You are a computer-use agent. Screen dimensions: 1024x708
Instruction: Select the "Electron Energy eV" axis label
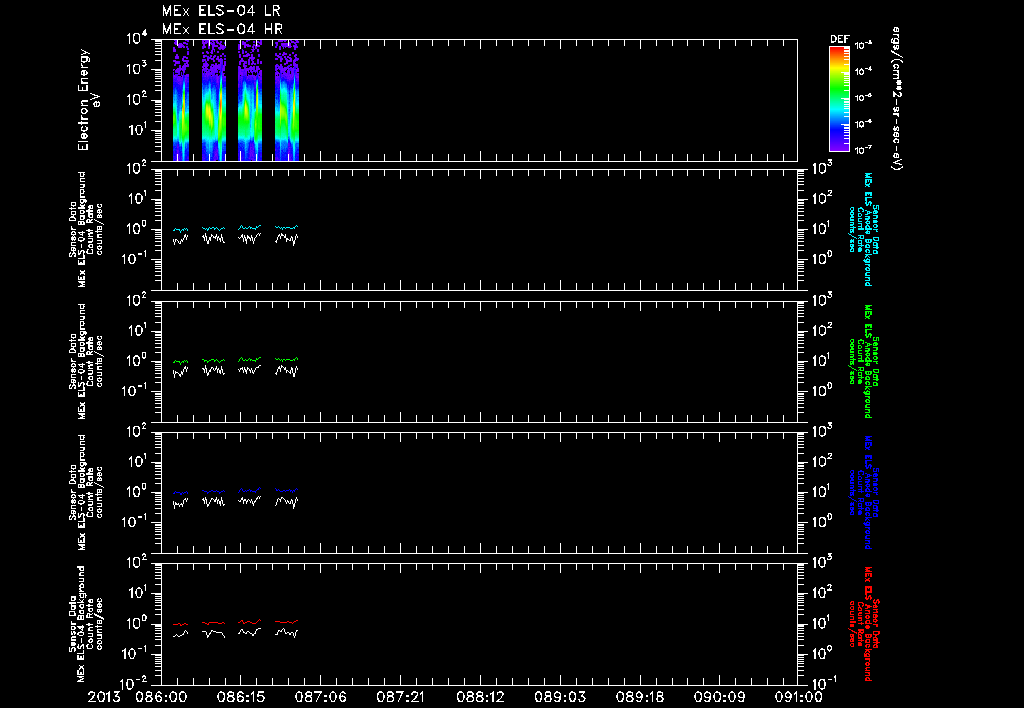coord(87,100)
